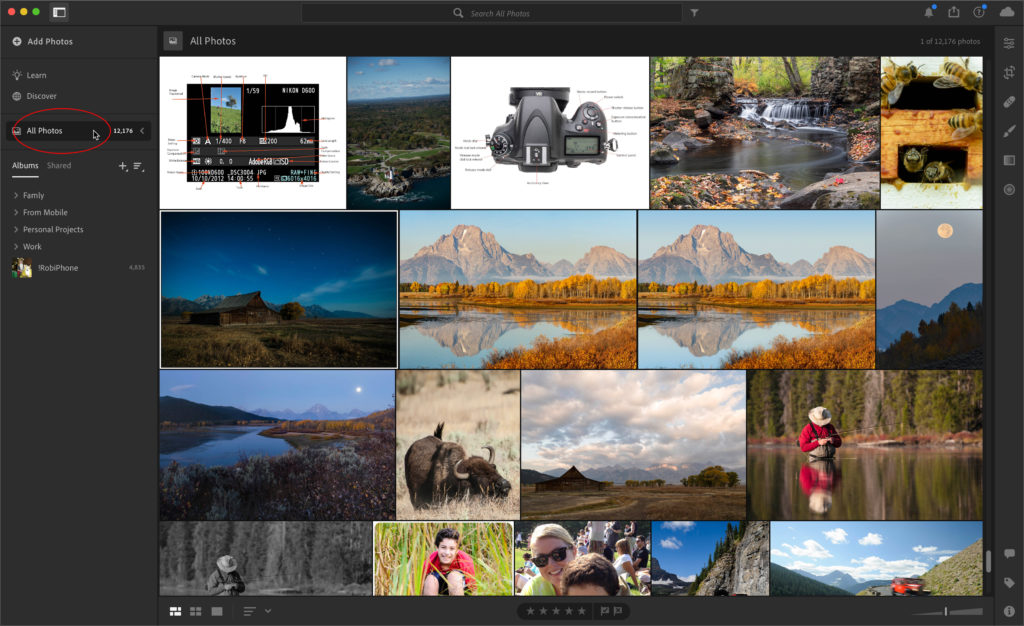Open cloud sync status icon
Image resolution: width=1024 pixels, height=626 pixels.
click(x=1007, y=13)
